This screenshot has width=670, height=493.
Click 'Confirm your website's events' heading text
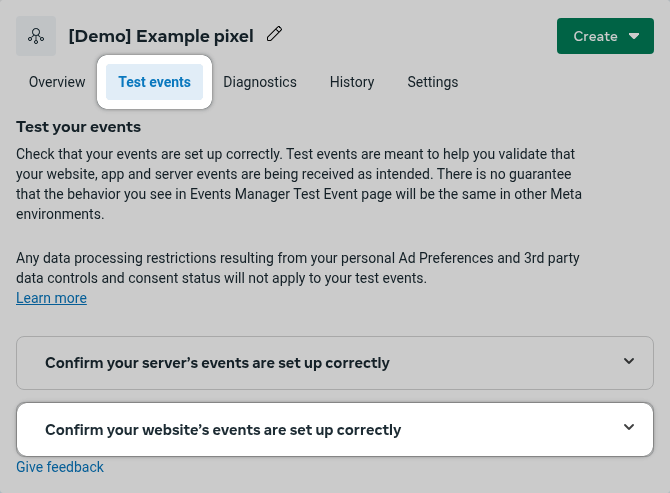(223, 430)
